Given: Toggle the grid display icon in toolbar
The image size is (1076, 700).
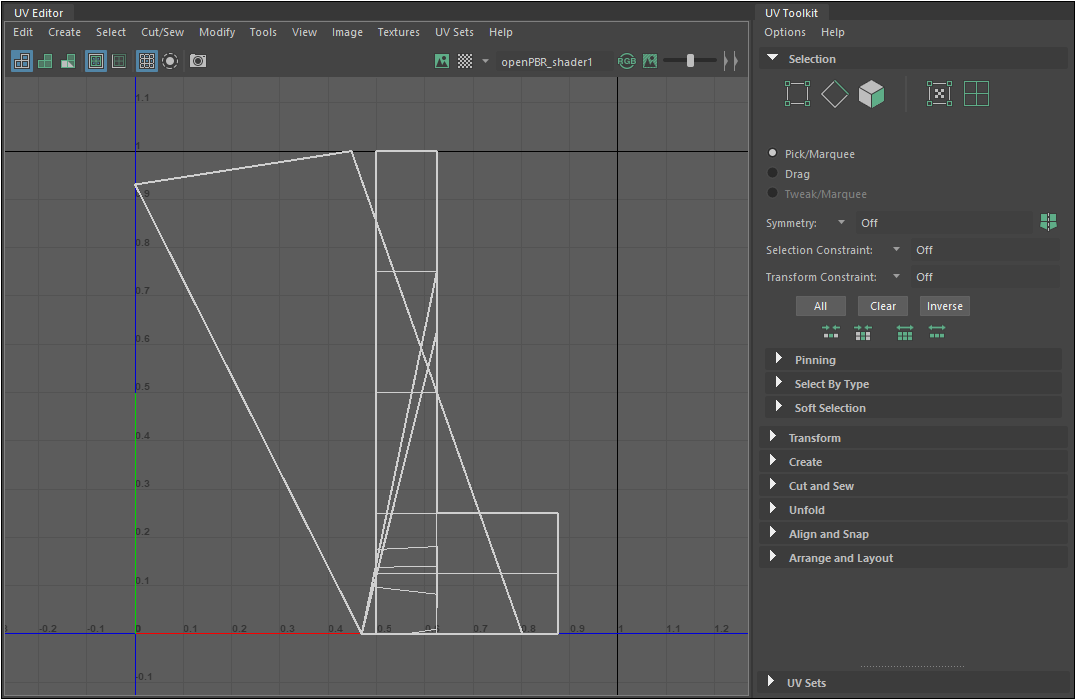Looking at the screenshot, I should point(146,61).
